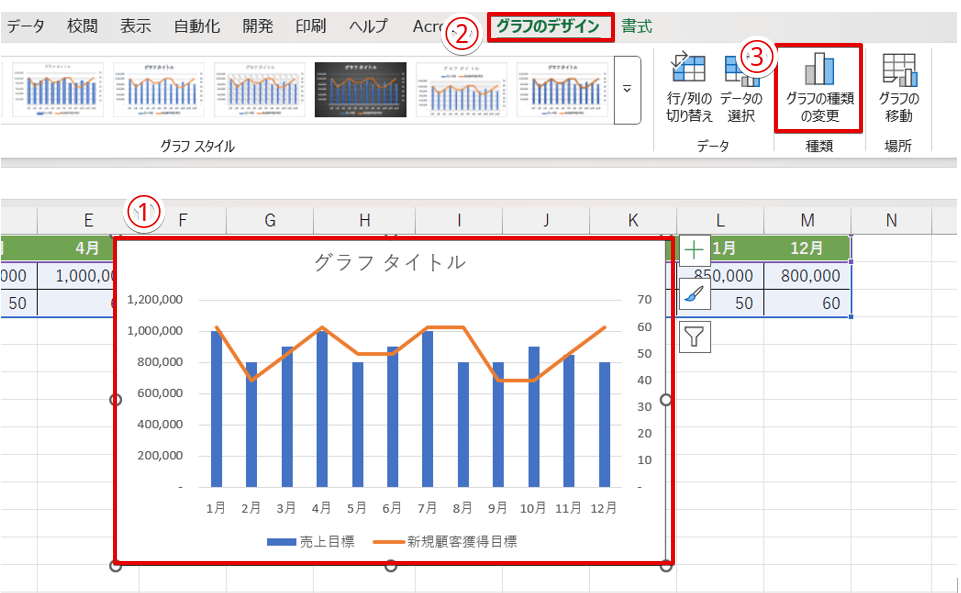The width and height of the screenshot is (961, 593).
Task: Open the ヘルプ menu tab
Action: click(x=367, y=27)
